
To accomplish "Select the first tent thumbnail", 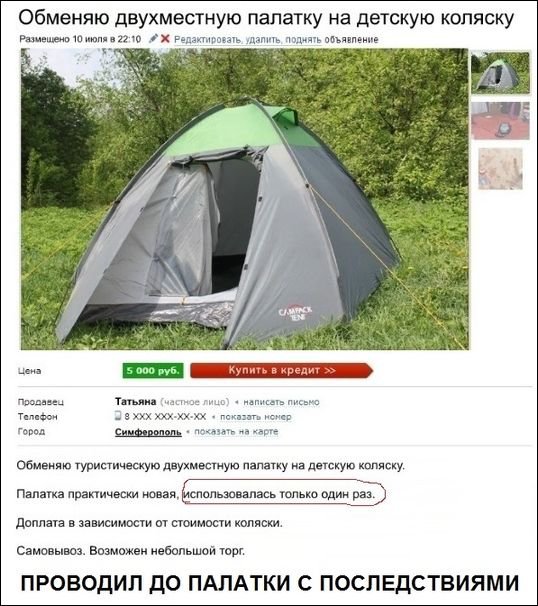I will click(500, 72).
